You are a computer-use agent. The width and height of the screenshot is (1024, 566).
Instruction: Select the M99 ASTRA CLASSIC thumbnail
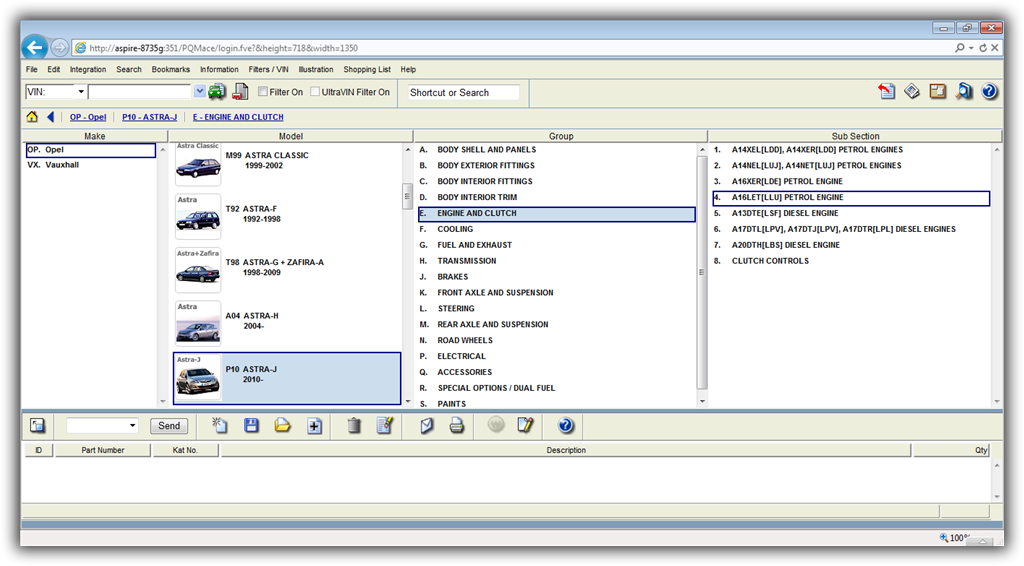click(x=198, y=164)
